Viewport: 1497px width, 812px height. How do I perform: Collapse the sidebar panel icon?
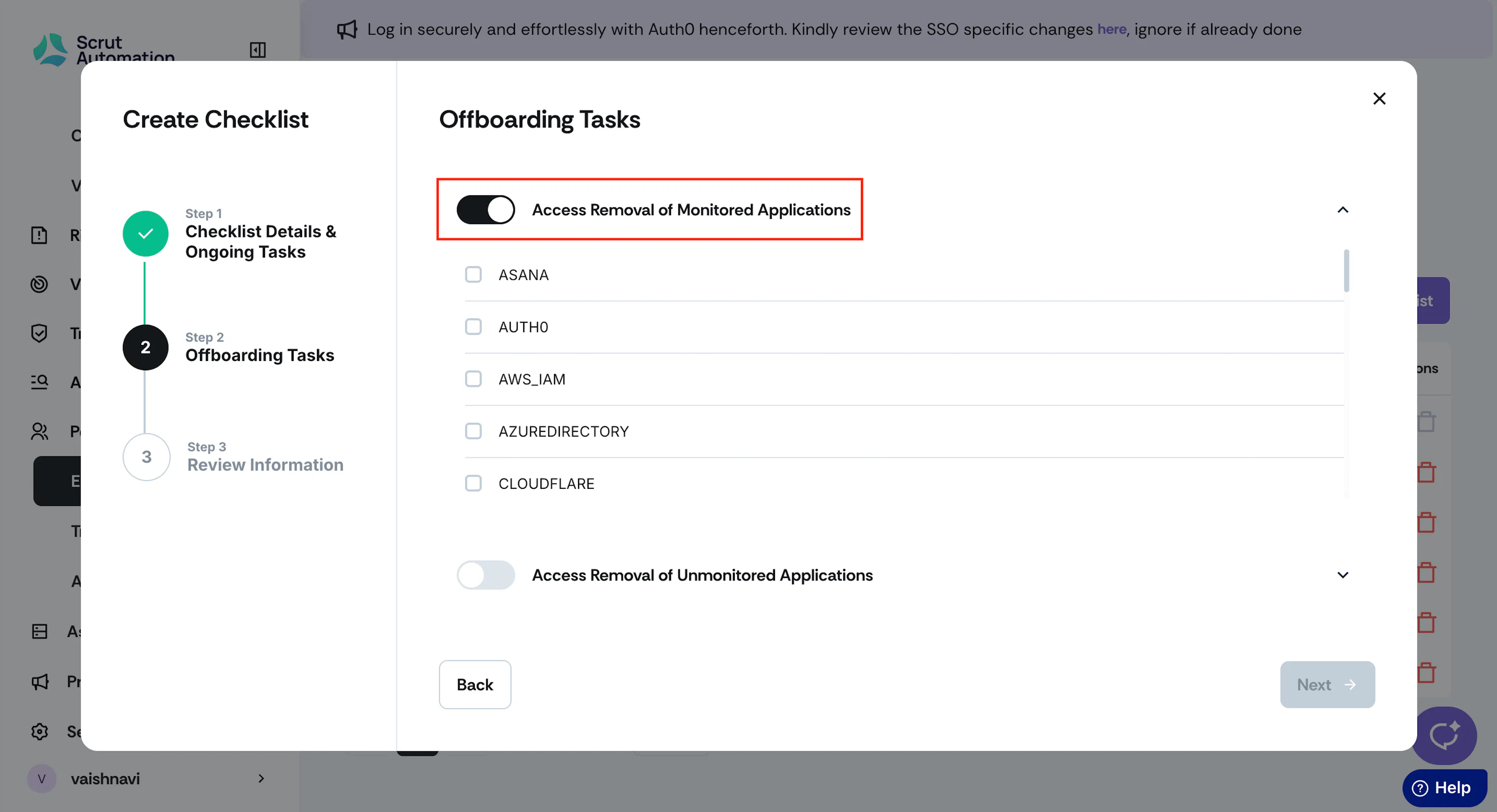coord(257,50)
